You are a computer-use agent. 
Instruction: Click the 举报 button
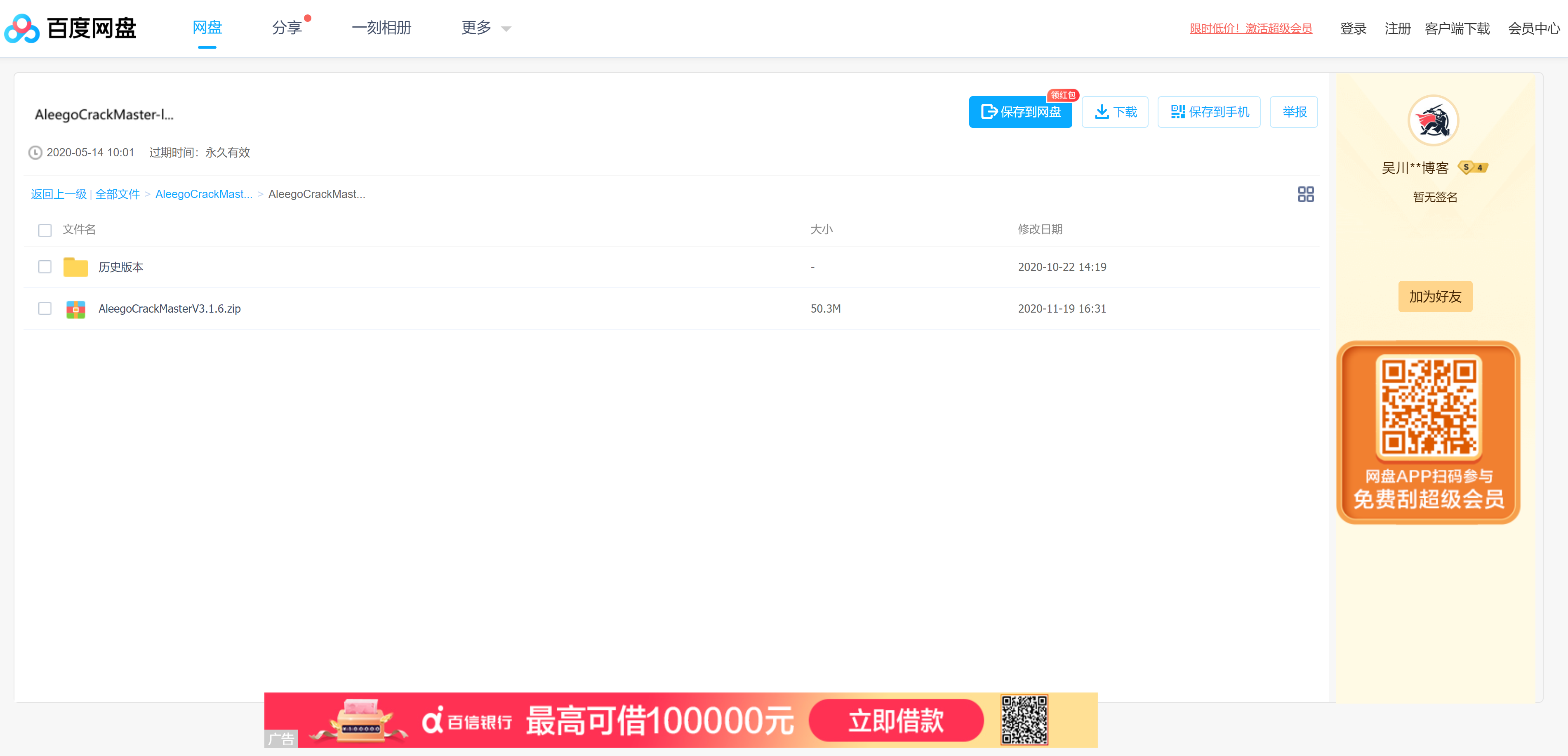click(1294, 112)
